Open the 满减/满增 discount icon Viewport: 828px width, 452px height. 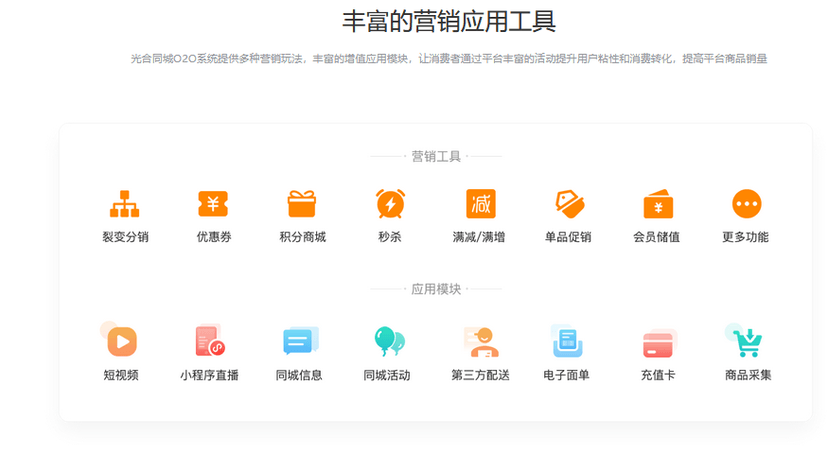(x=481, y=204)
